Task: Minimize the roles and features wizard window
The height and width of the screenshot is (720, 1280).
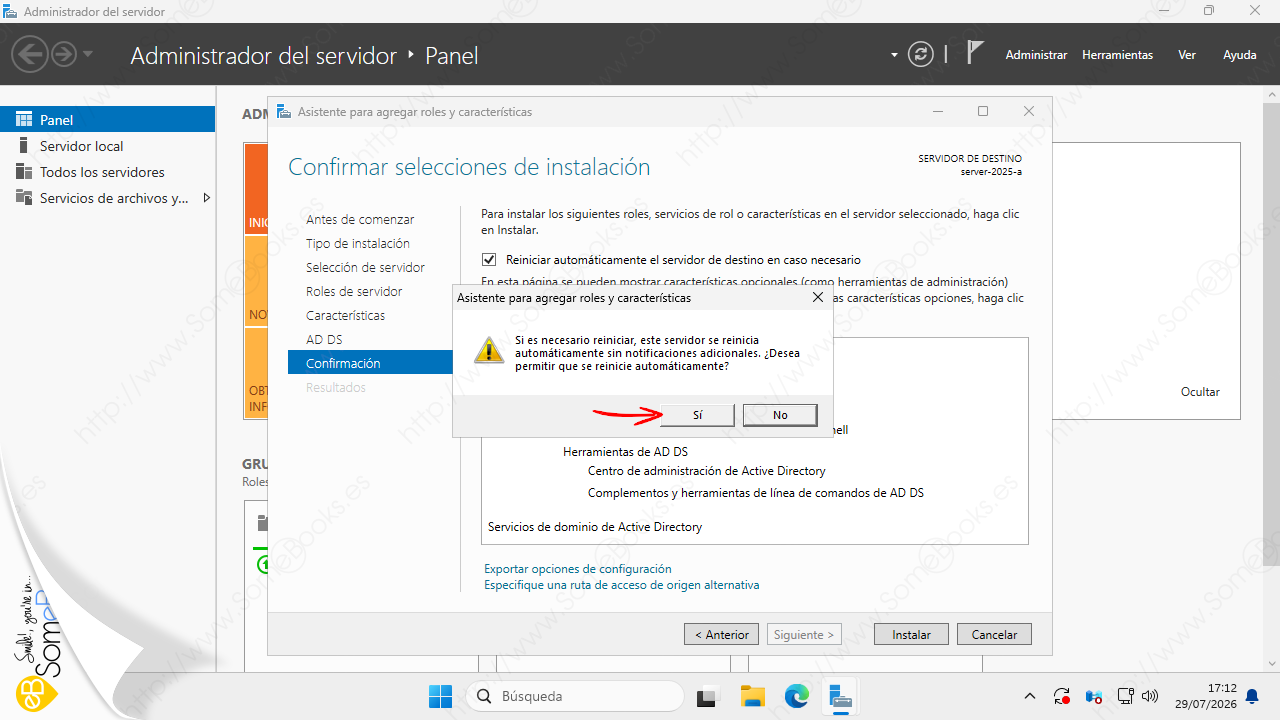Action: click(938, 112)
